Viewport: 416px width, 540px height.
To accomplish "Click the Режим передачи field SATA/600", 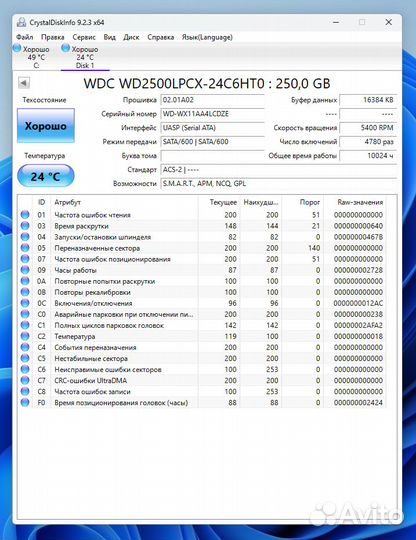I will tap(212, 142).
